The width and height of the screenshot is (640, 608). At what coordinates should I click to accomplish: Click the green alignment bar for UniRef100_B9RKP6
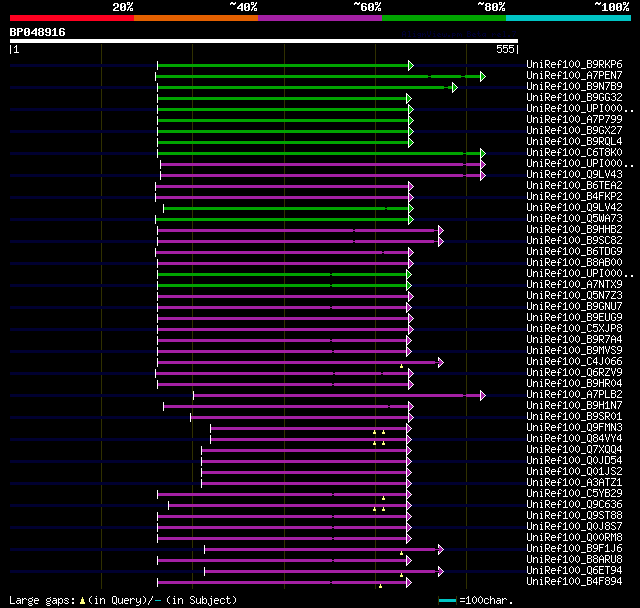(x=283, y=65)
